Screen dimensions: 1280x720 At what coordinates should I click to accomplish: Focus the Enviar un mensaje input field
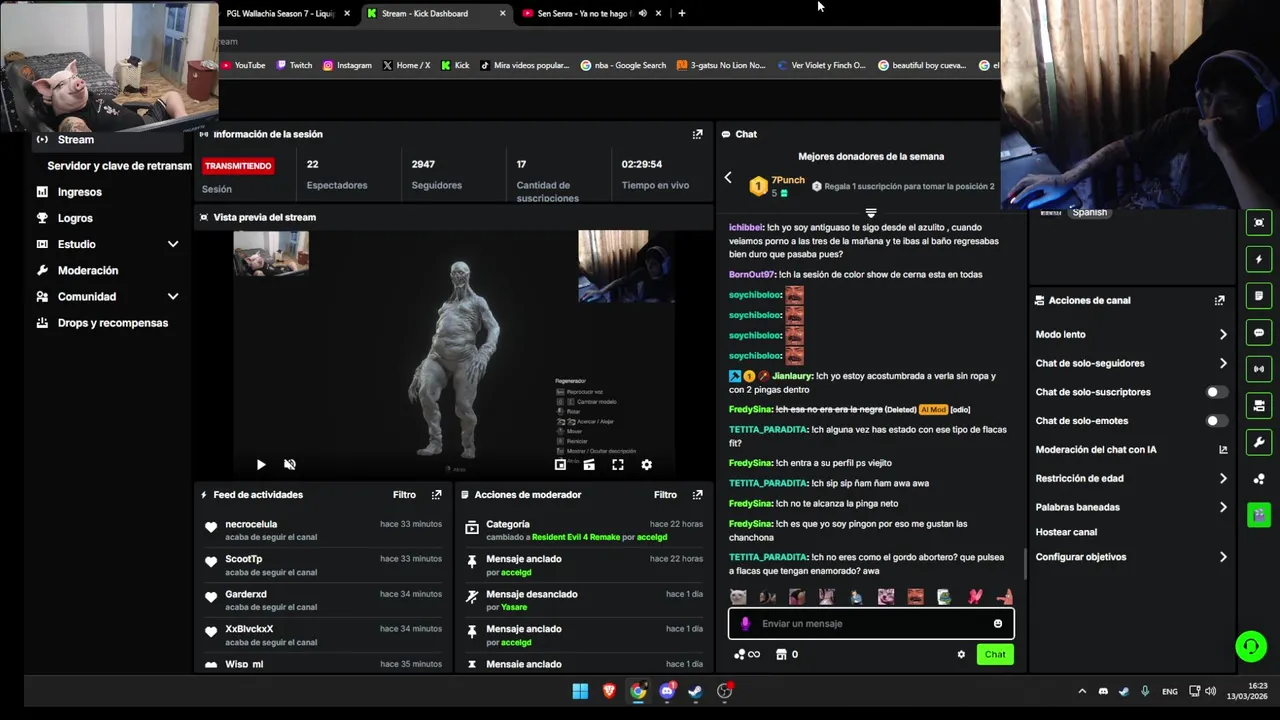[x=871, y=624]
